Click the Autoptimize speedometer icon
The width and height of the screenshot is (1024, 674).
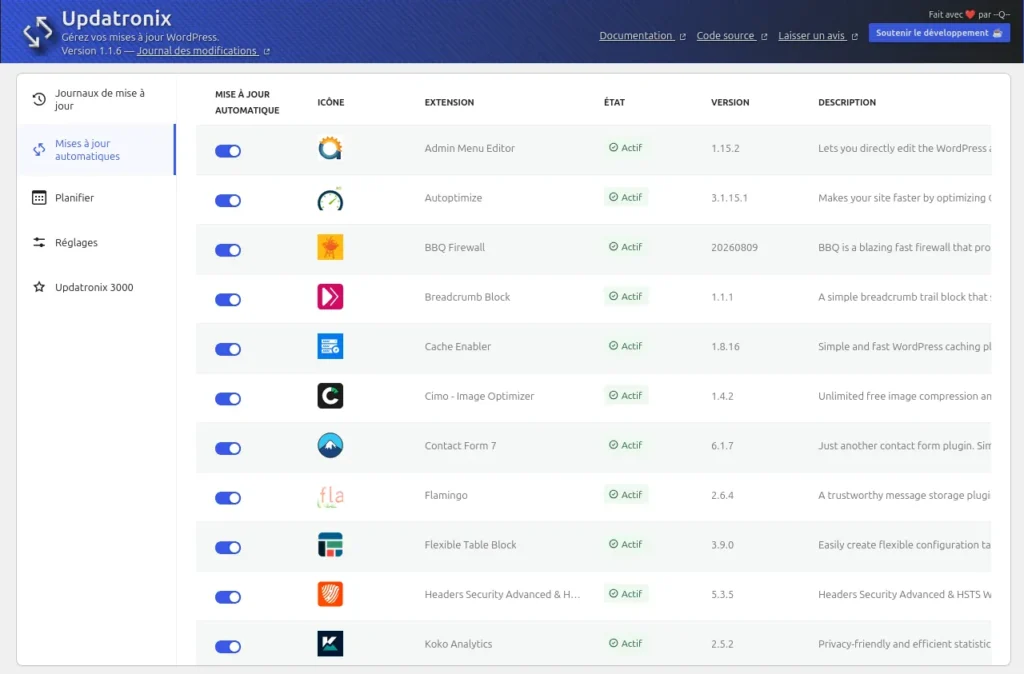coord(330,198)
